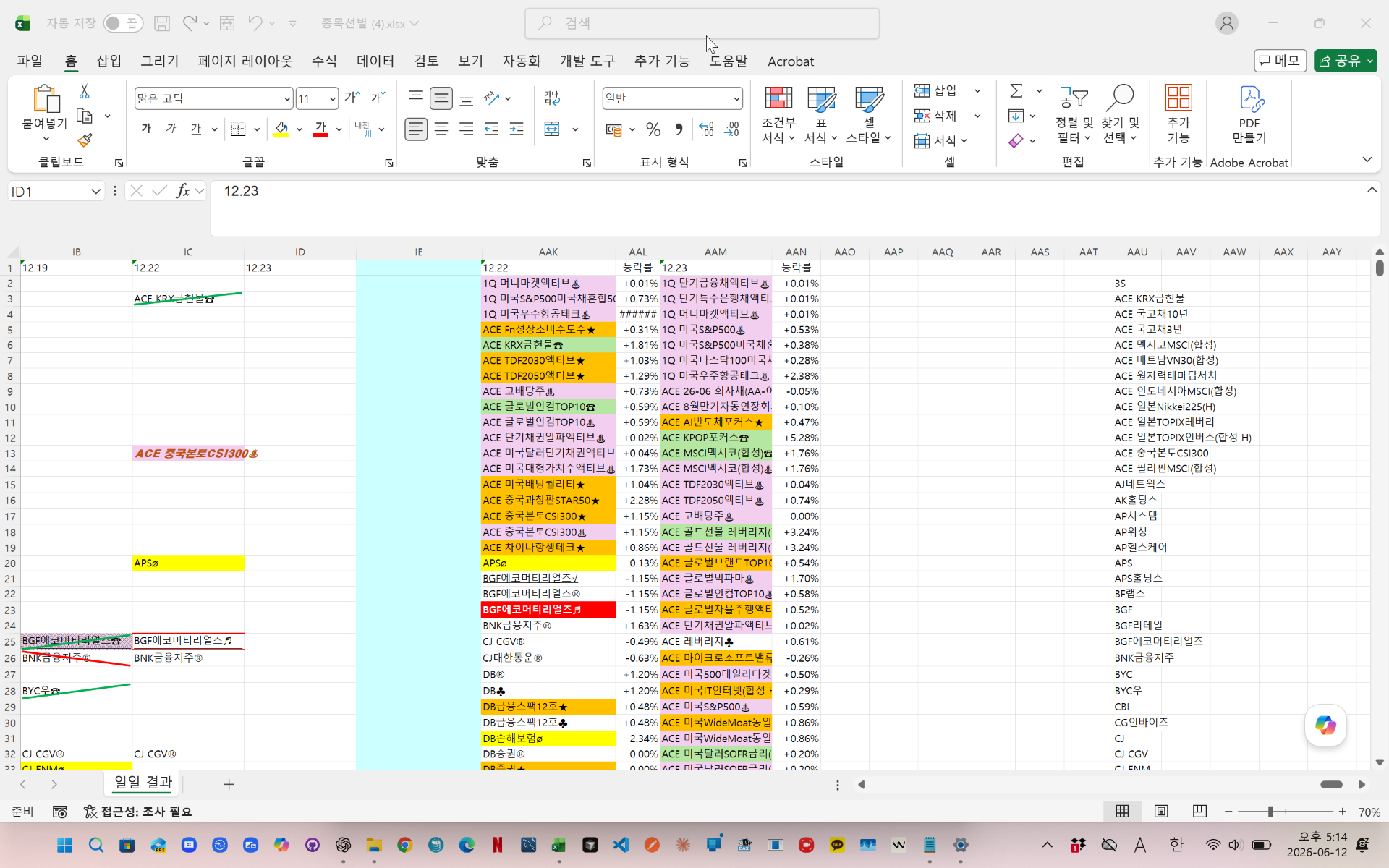Screen dimensions: 1389x868
Task: Toggle bold formatting (가)
Action: (x=147, y=129)
